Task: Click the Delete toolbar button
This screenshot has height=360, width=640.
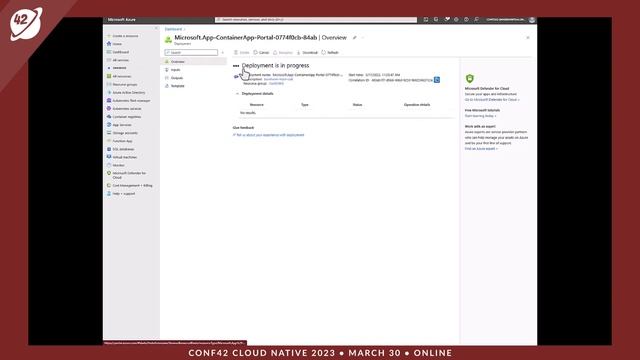Action: (x=241, y=53)
